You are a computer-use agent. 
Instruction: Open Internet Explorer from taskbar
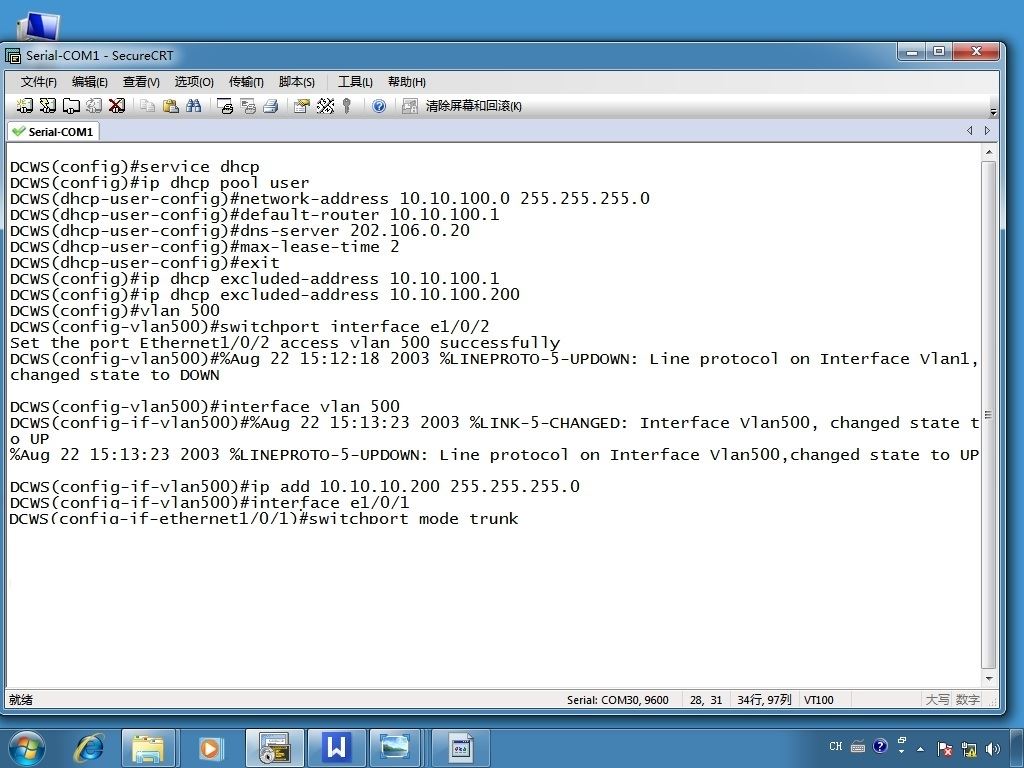[89, 748]
